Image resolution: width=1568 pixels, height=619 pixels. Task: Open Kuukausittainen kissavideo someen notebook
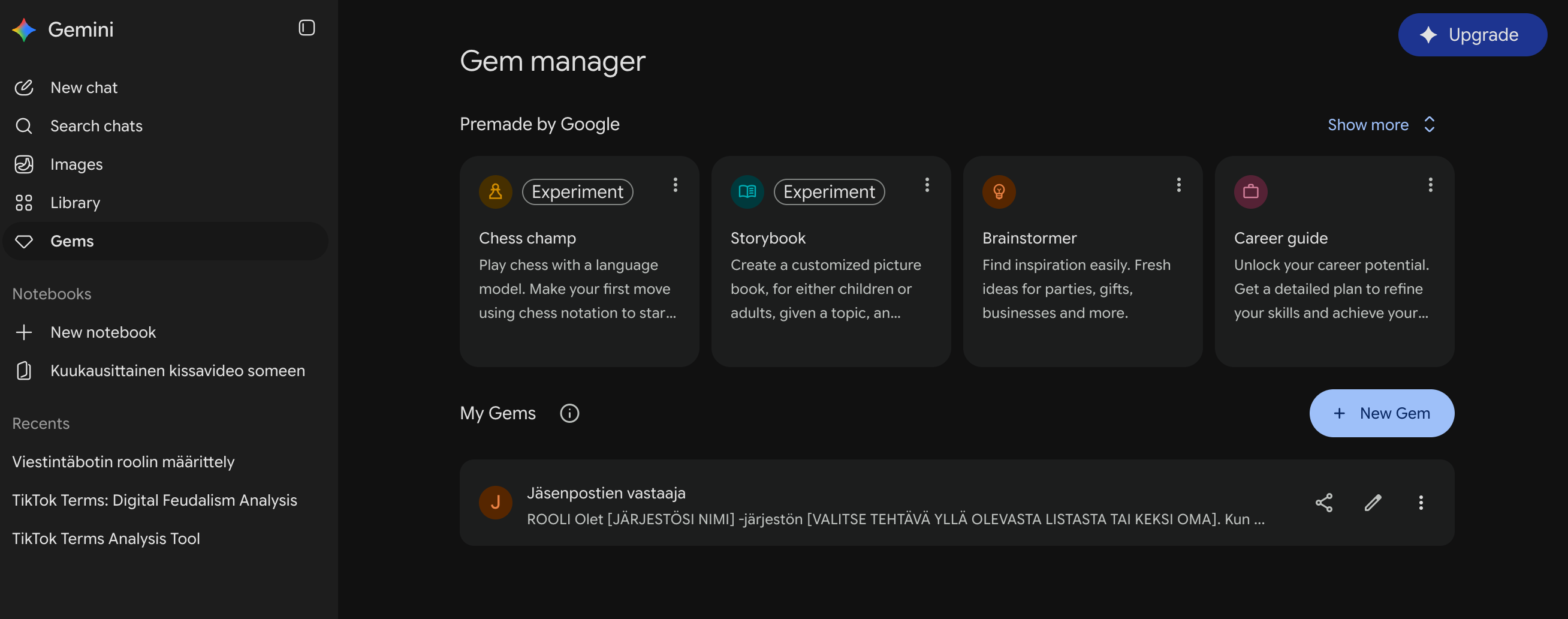(165, 371)
